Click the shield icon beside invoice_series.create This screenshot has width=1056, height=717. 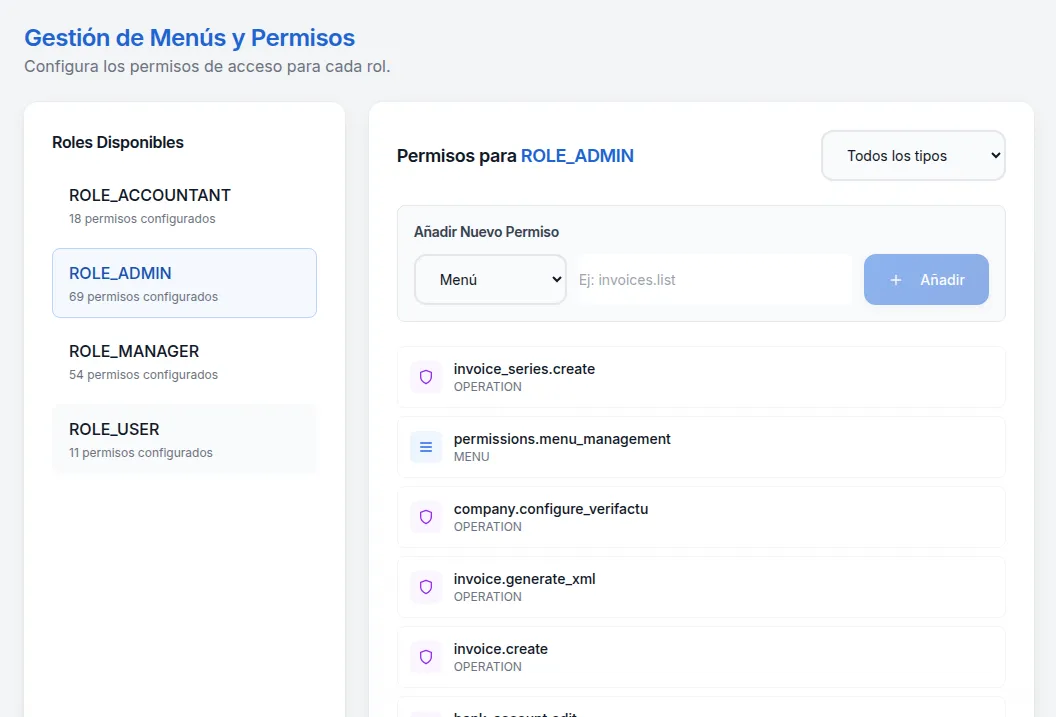pyautogui.click(x=426, y=377)
